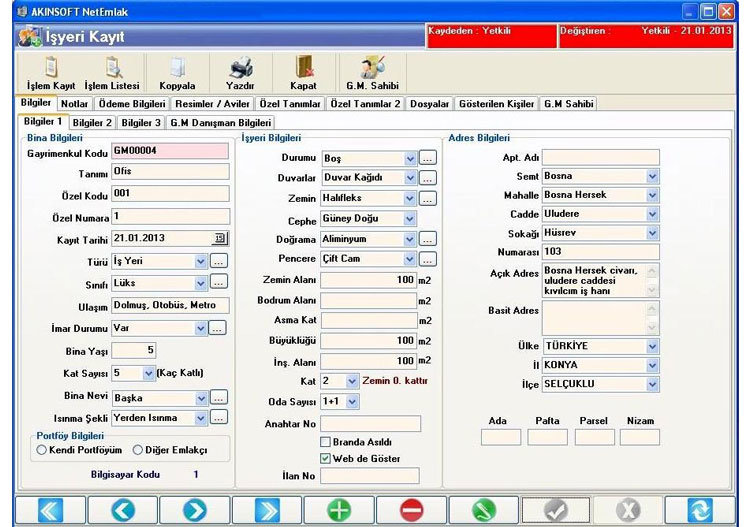Viewport: 750px width, 527px height.
Task: Go to first record navigation button
Action: [x=50, y=510]
